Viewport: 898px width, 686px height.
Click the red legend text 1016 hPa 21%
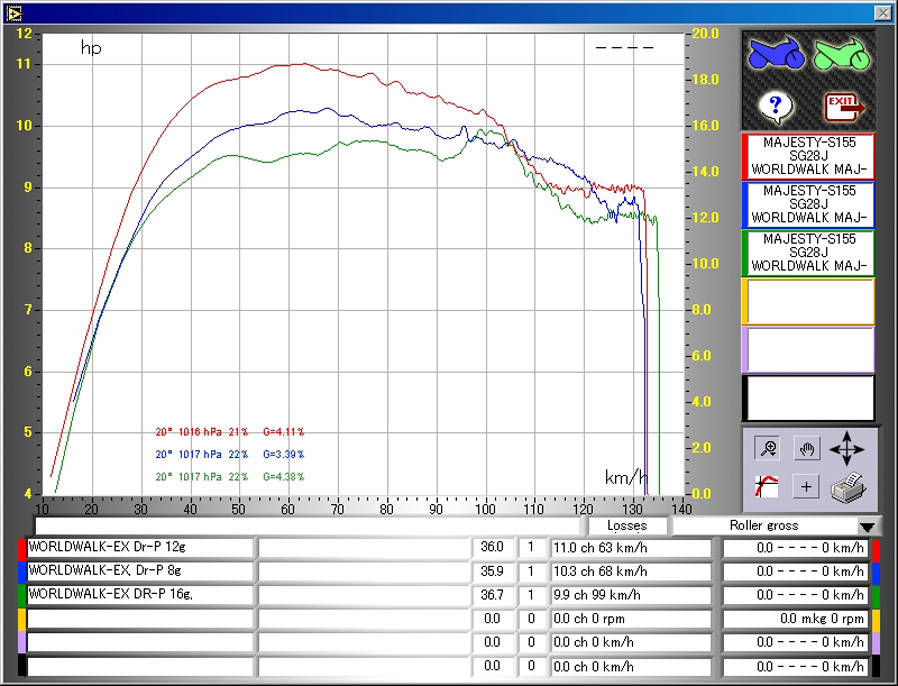point(213,432)
